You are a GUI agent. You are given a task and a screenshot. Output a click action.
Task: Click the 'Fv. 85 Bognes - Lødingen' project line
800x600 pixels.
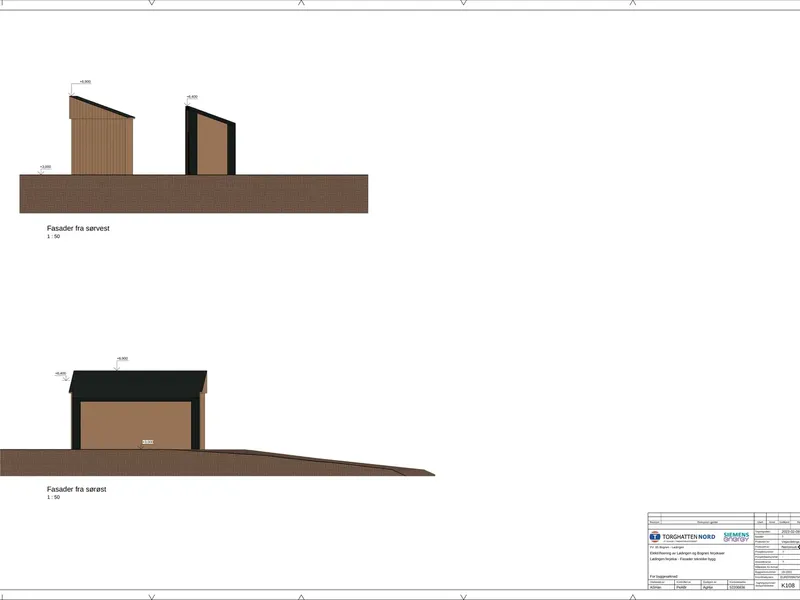[667, 547]
